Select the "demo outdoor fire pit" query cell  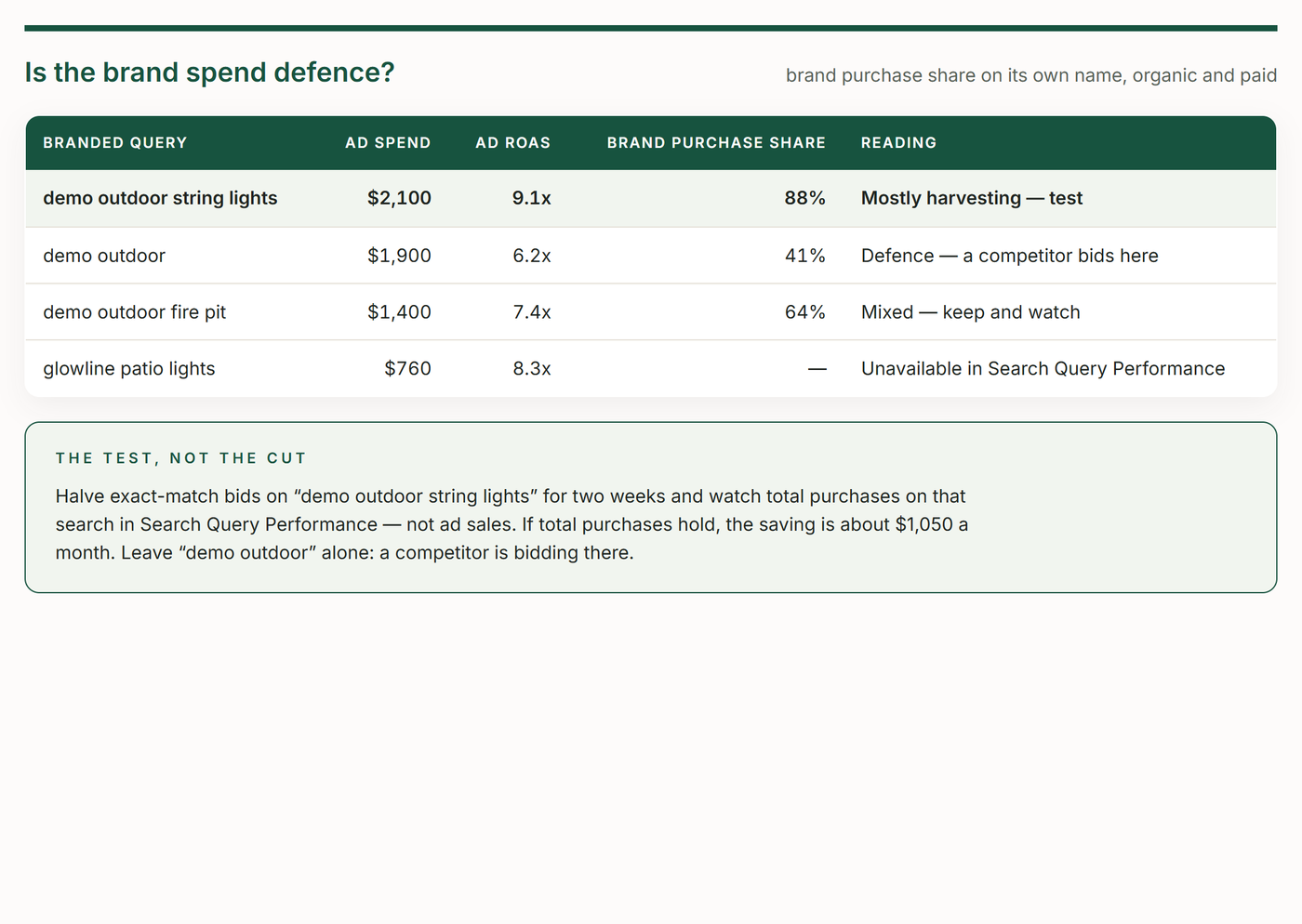coord(135,312)
